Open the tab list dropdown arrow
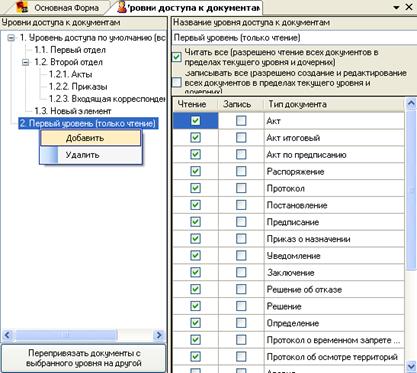This screenshot has width=417, height=373. (x=396, y=7)
